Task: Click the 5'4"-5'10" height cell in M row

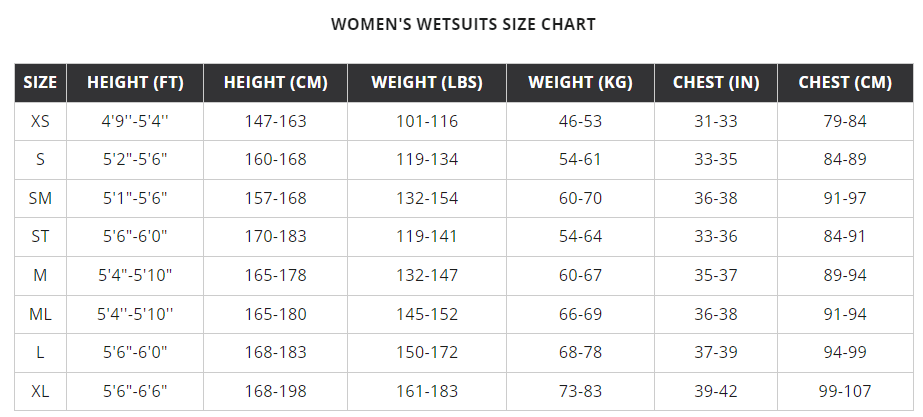Action: point(135,275)
